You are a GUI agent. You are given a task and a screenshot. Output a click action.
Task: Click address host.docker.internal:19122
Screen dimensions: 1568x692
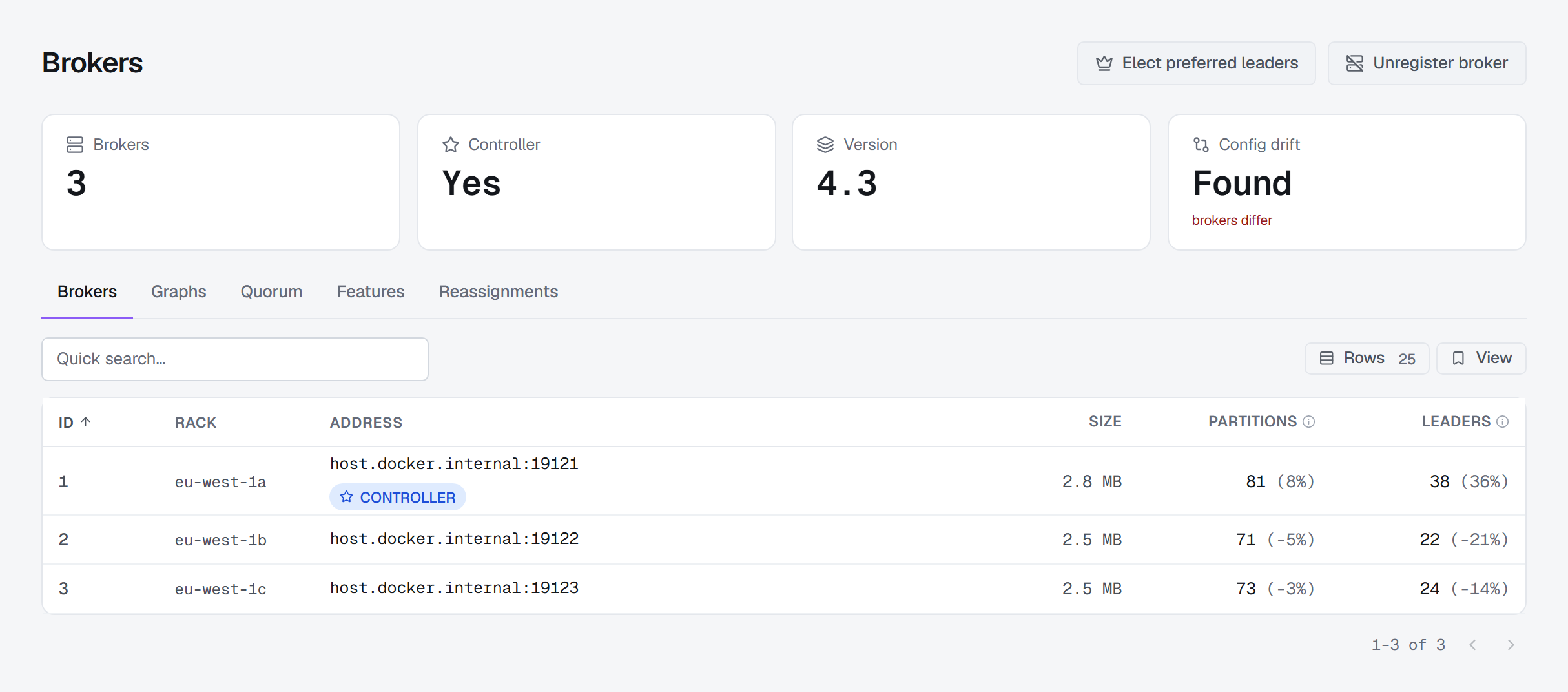[x=454, y=539]
